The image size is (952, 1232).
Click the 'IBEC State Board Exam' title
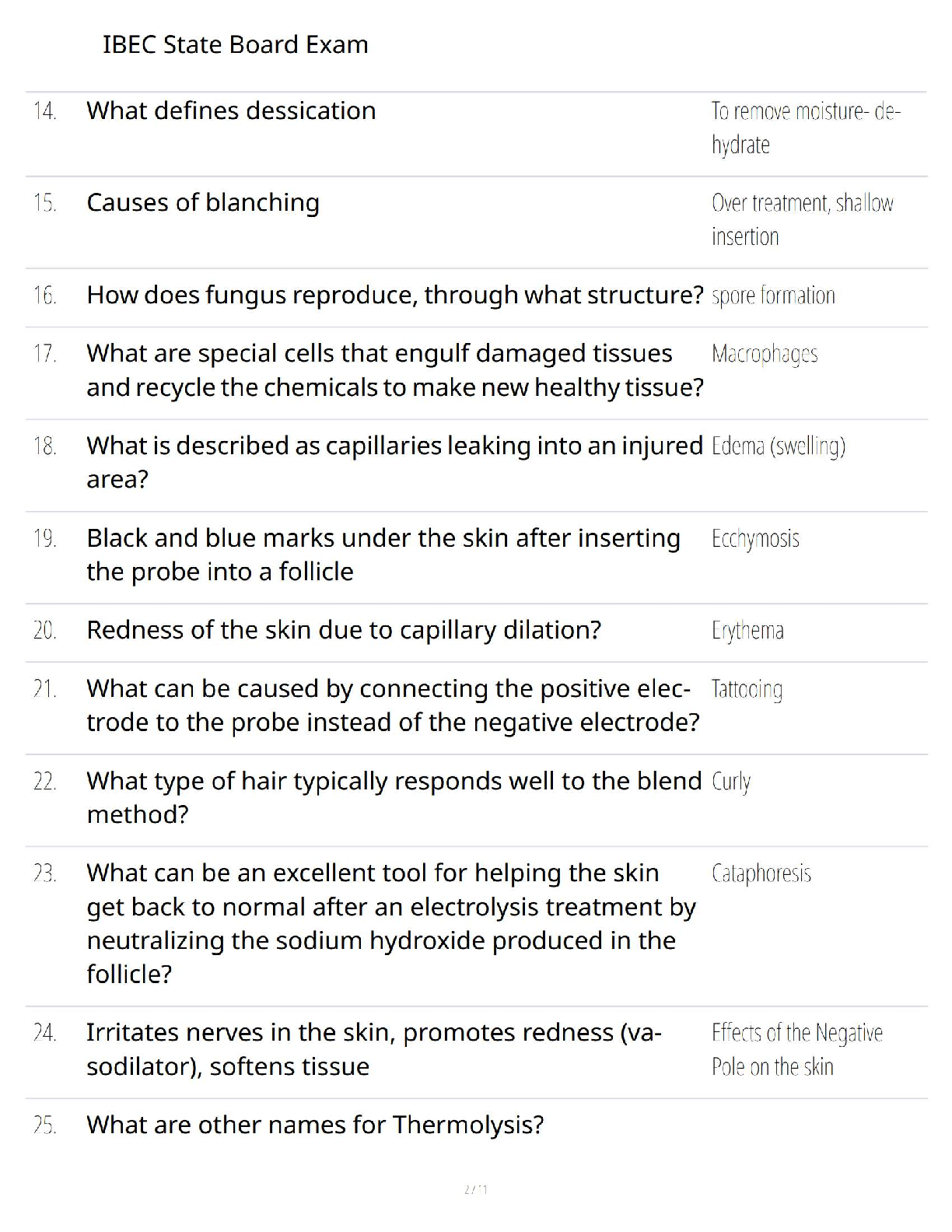(235, 44)
